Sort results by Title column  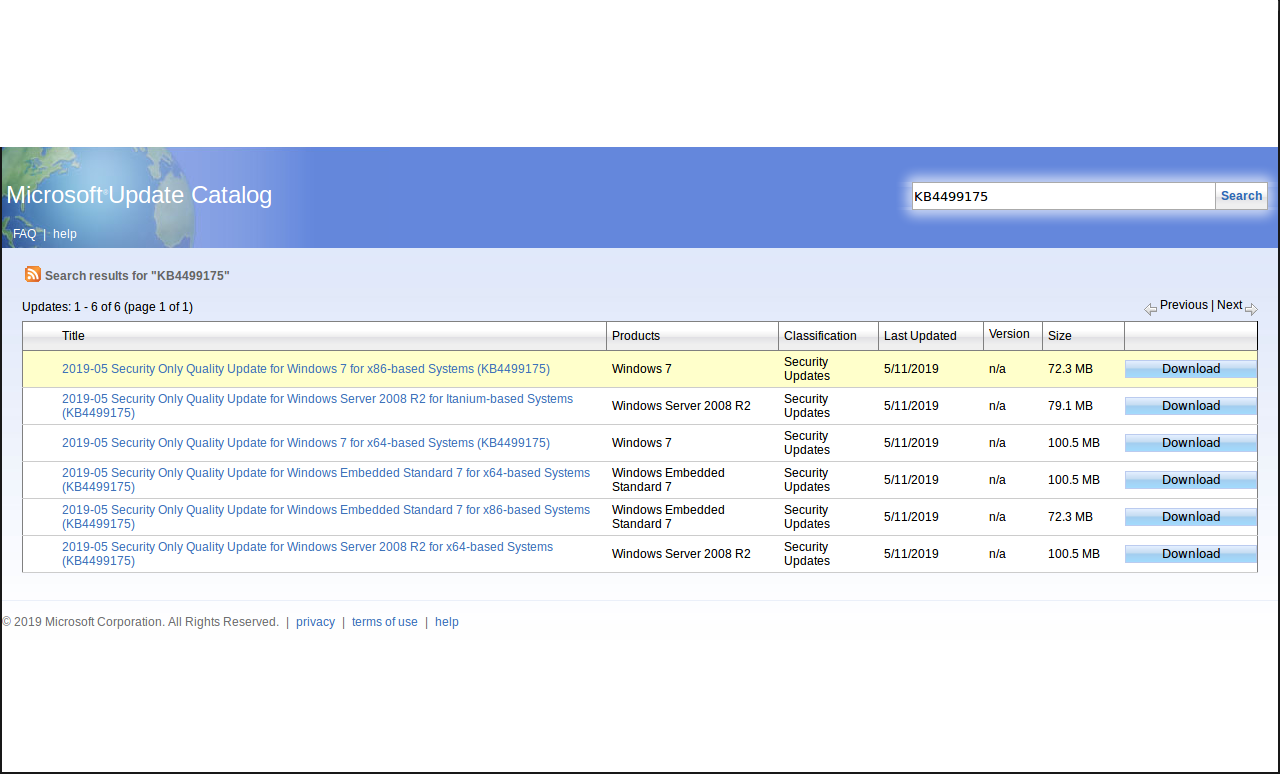pos(73,336)
